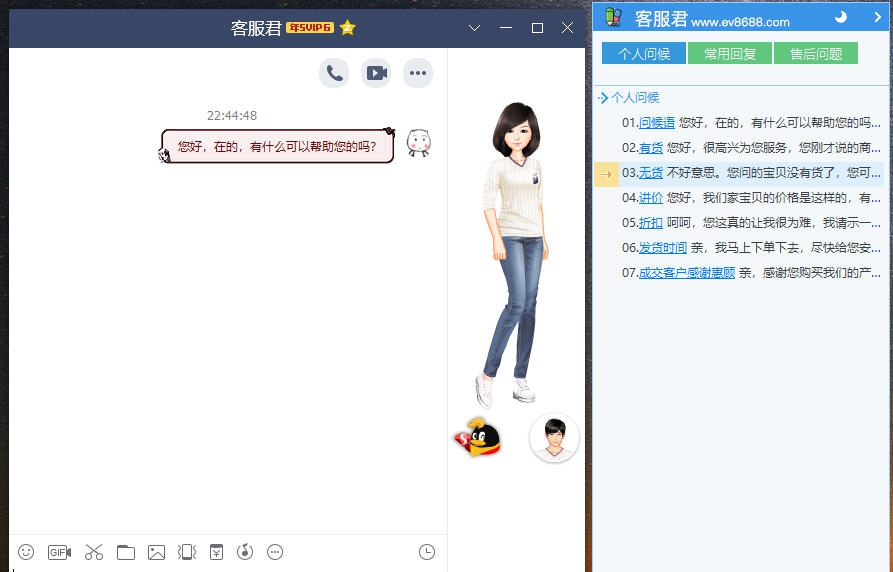Select the scissors screenshot tool

click(94, 552)
